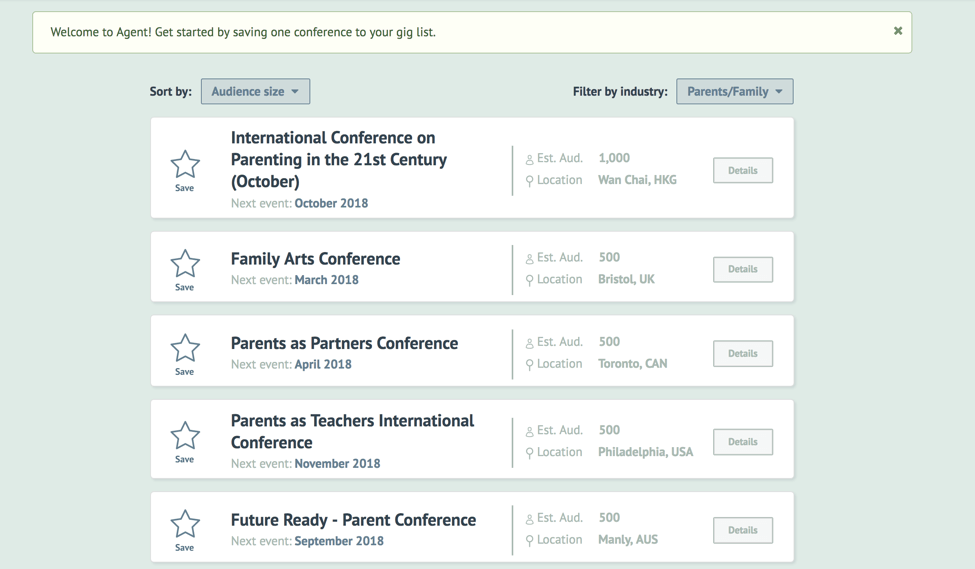Expand the Parents/Family industry filter
Viewport: 975px width, 569px height.
pos(735,91)
